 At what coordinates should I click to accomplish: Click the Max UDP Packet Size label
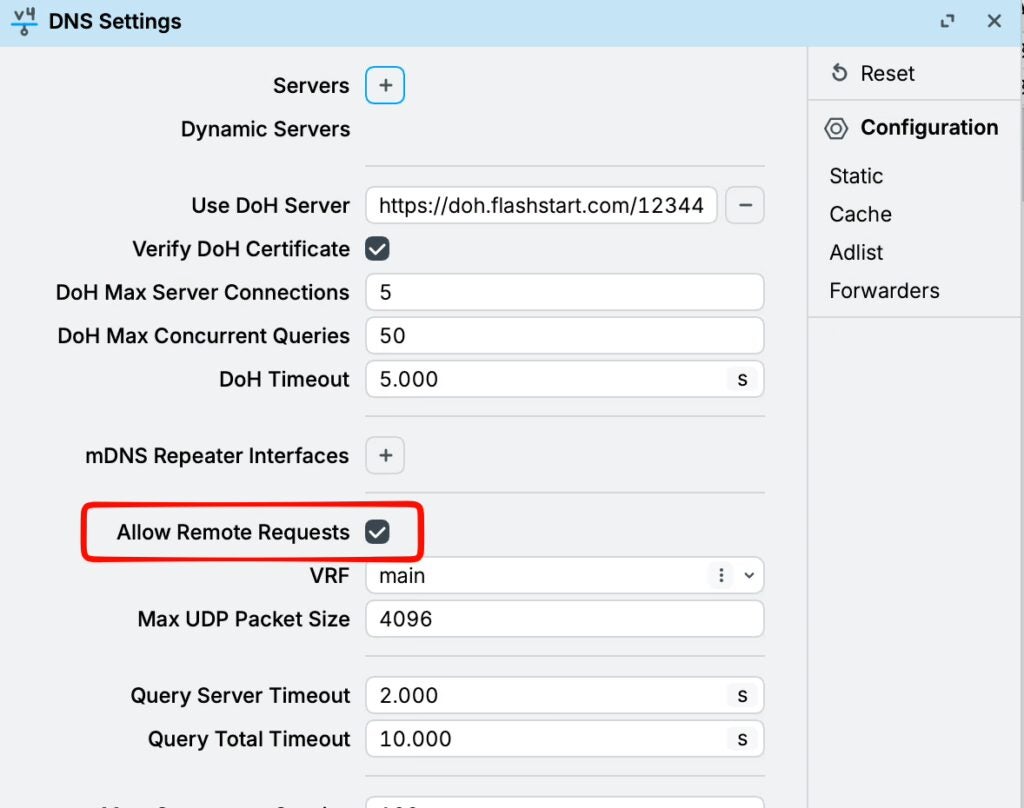click(x=244, y=619)
